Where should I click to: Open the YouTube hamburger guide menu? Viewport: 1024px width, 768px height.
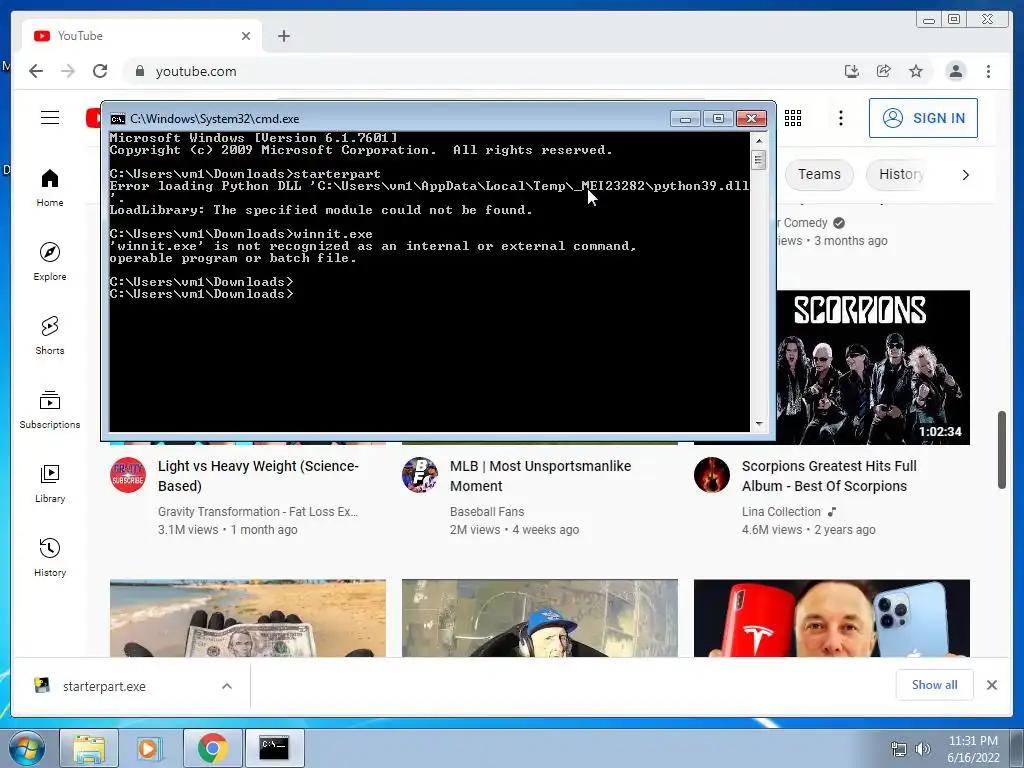coord(50,118)
